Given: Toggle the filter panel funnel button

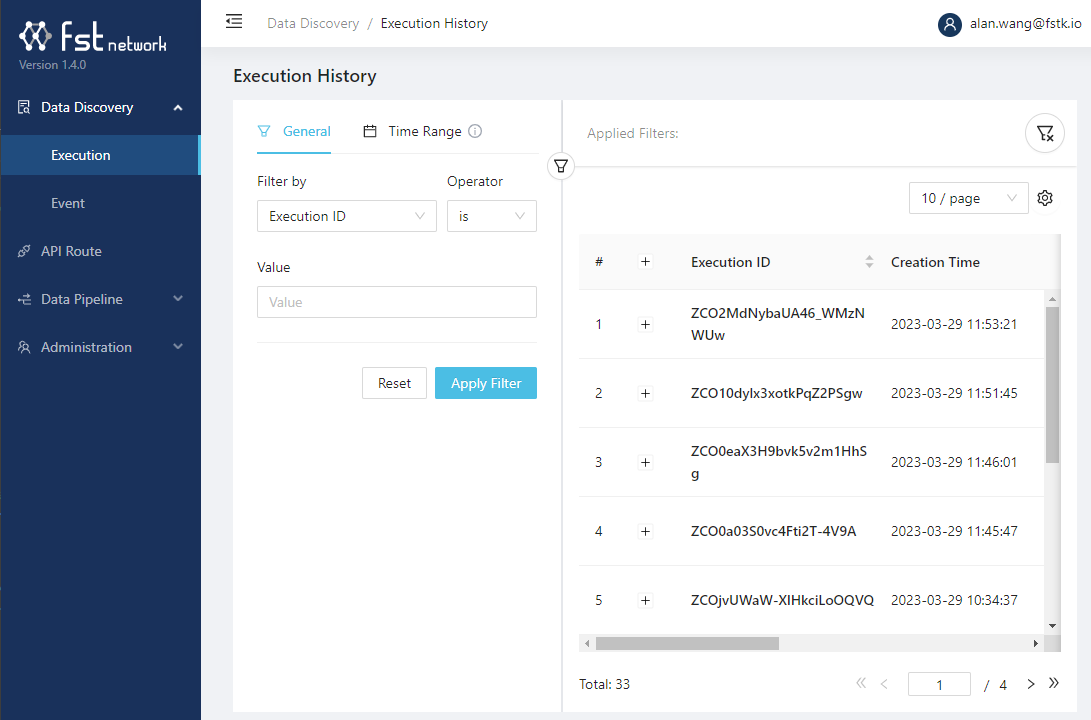Looking at the screenshot, I should coord(561,167).
